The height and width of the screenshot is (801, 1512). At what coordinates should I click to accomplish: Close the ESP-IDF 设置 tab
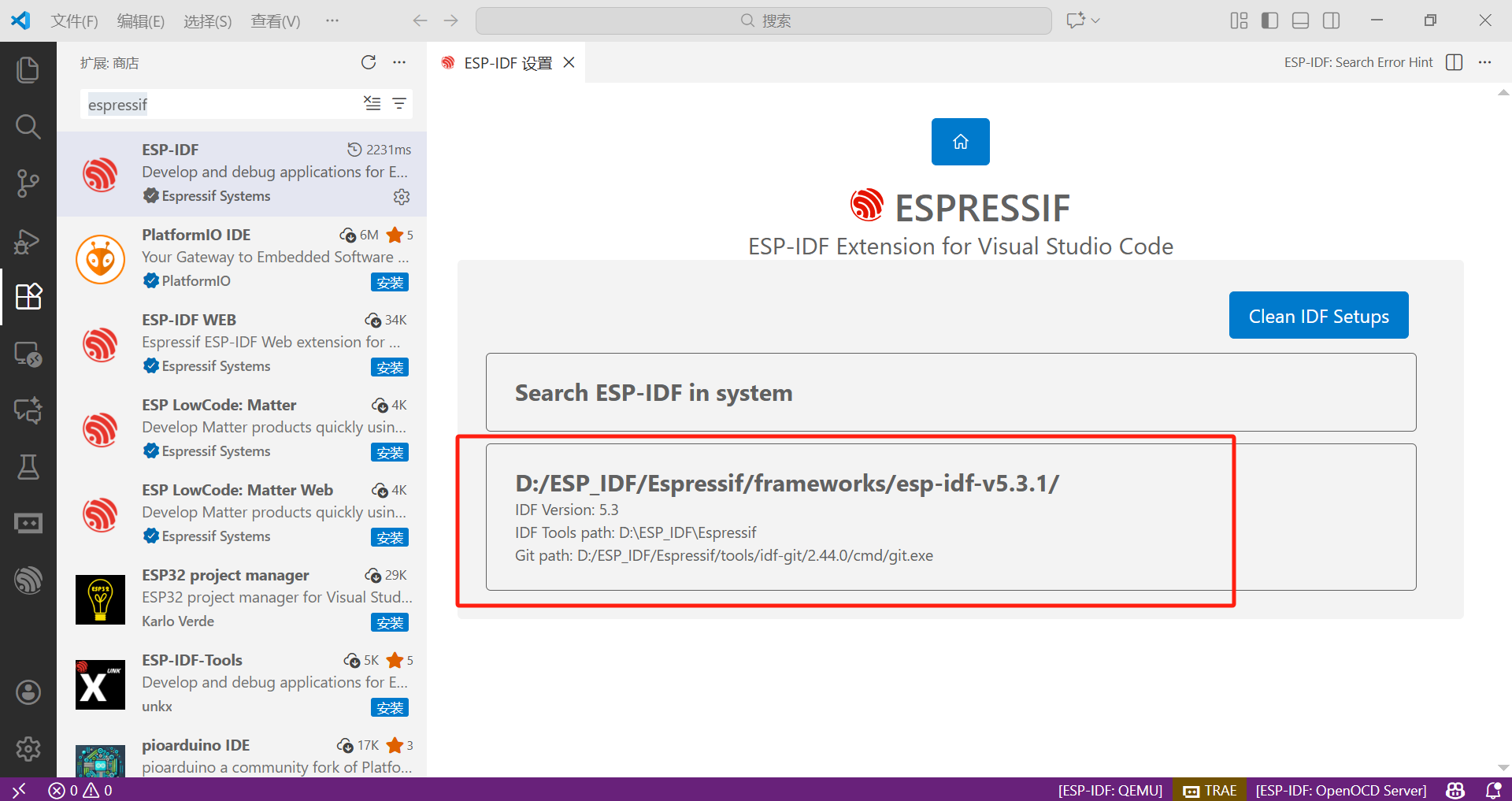tap(569, 62)
